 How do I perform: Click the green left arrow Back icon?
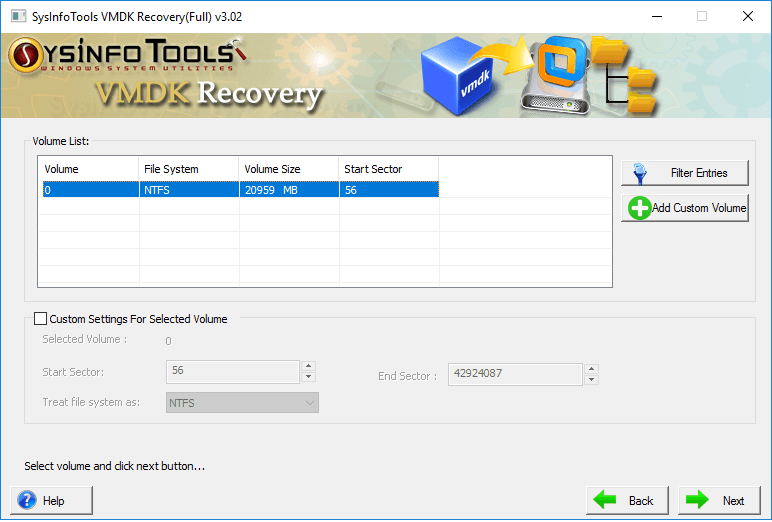tap(606, 500)
